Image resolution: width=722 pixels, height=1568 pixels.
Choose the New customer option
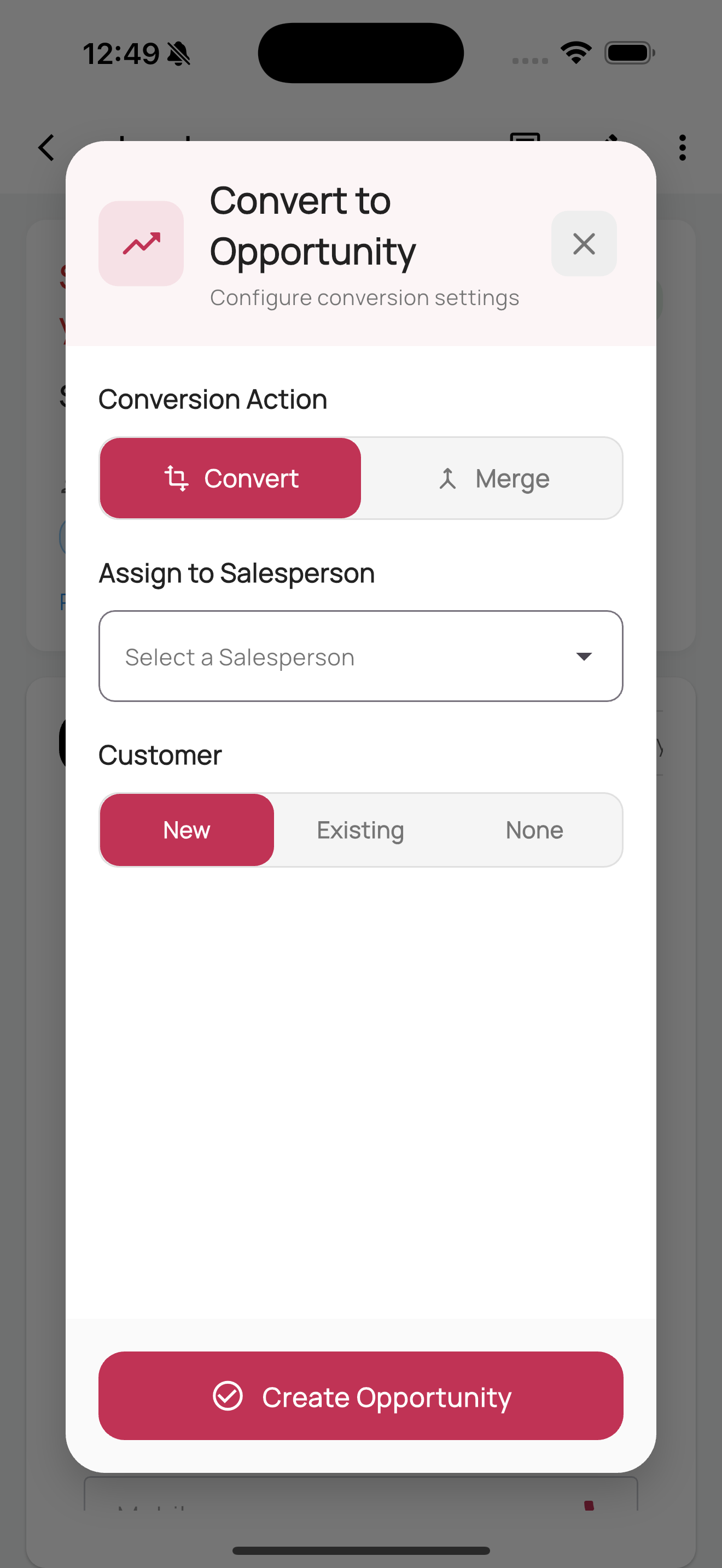click(x=187, y=830)
